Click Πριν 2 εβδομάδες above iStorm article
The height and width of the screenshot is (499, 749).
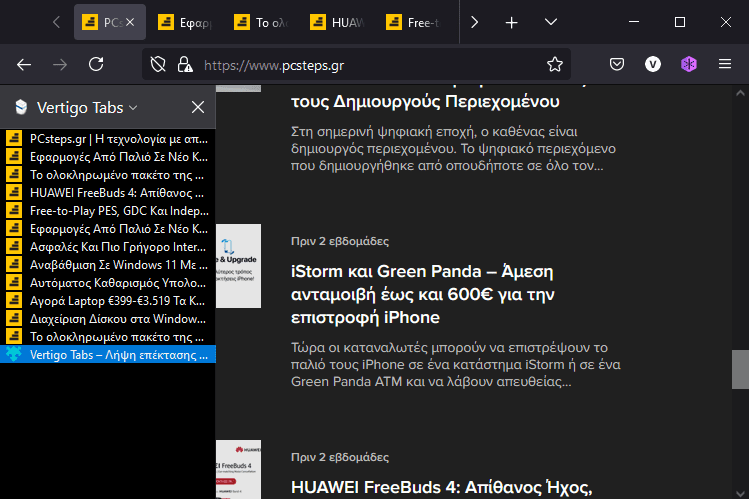pos(340,241)
